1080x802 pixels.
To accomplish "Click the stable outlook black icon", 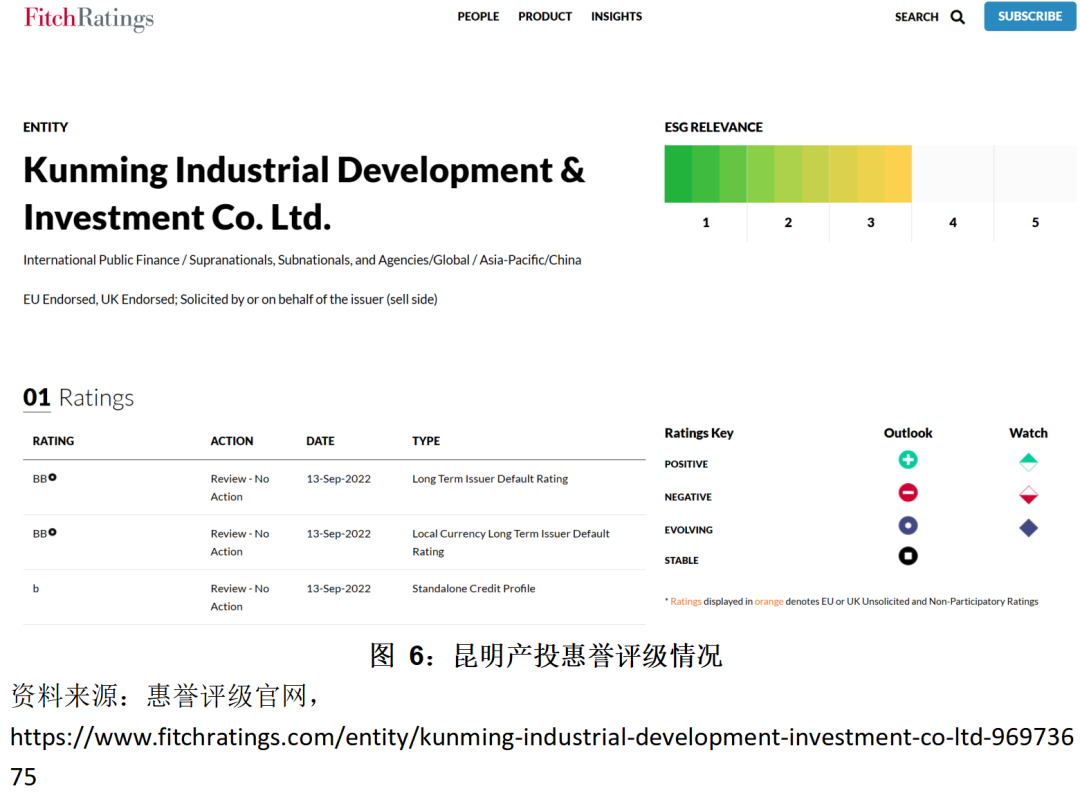I will 907,556.
